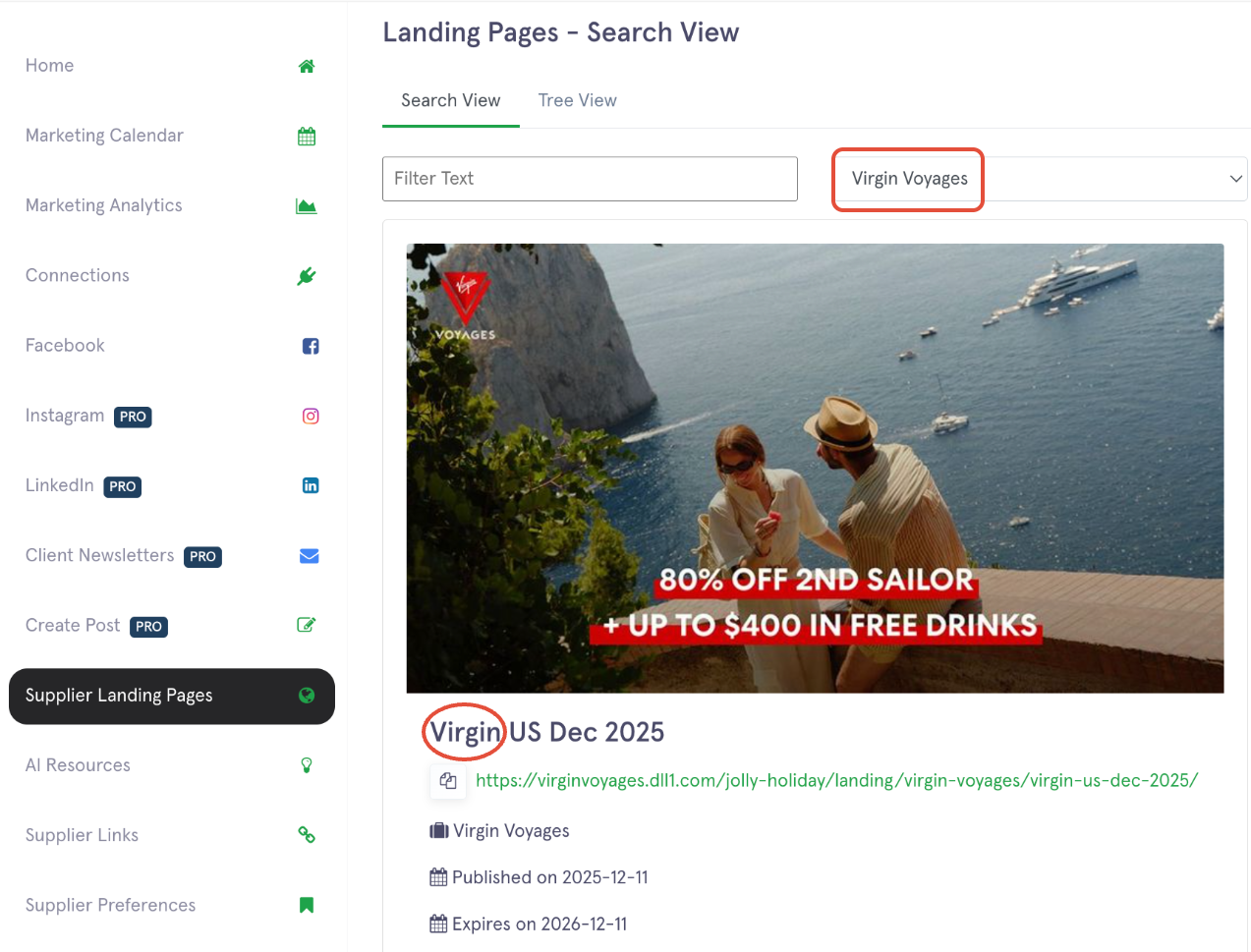
Task: Click the Create Post edit icon
Action: [307, 625]
